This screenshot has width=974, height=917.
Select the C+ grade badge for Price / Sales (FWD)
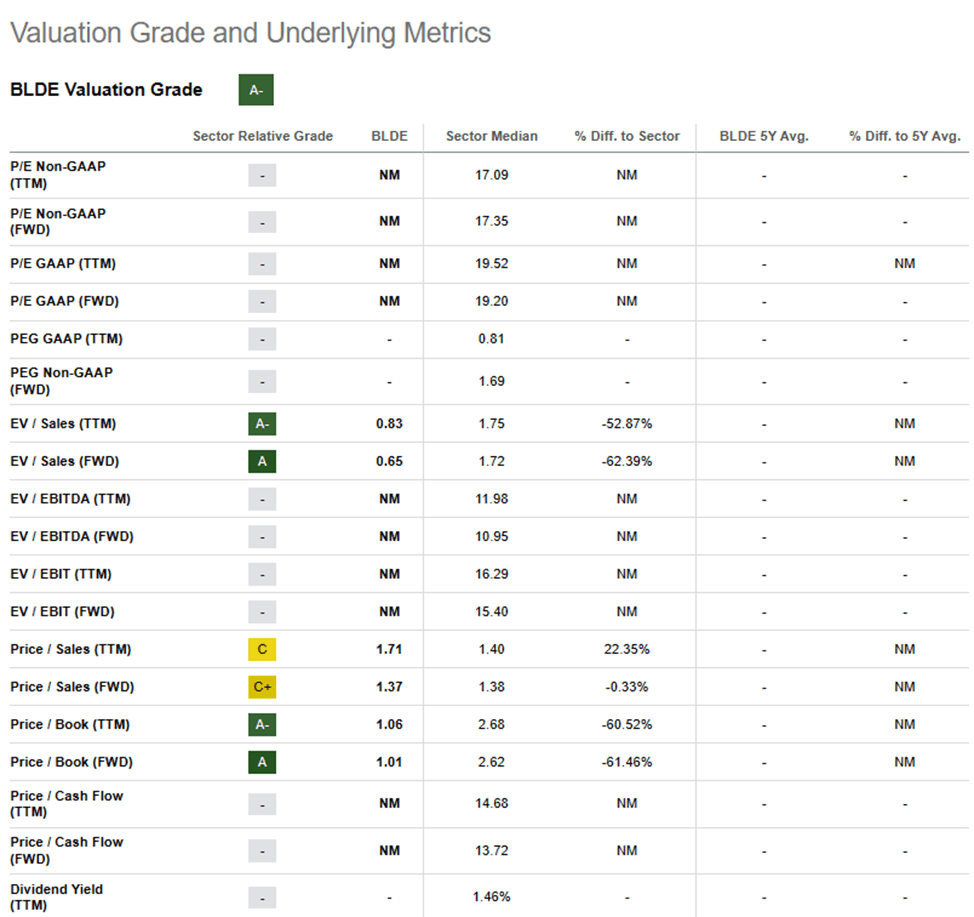pyautogui.click(x=262, y=687)
